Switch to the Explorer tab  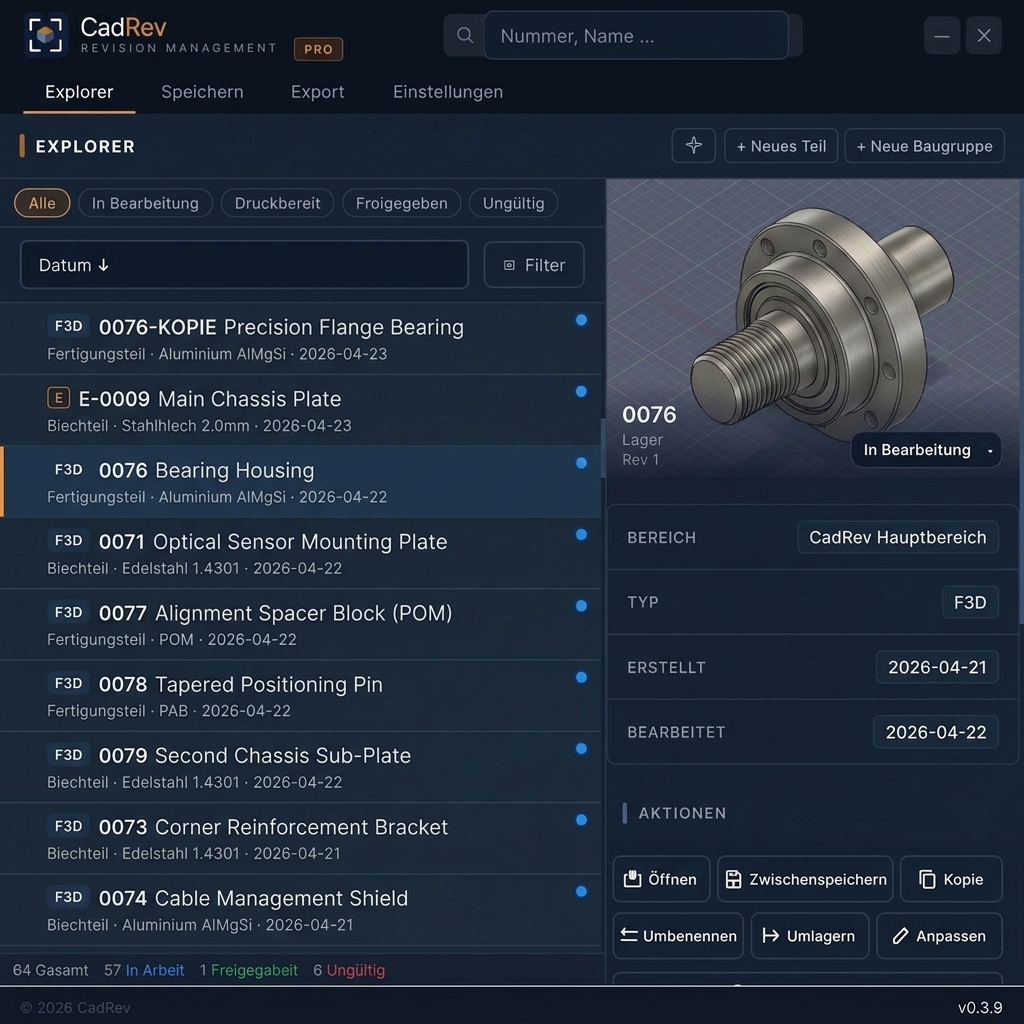click(79, 92)
